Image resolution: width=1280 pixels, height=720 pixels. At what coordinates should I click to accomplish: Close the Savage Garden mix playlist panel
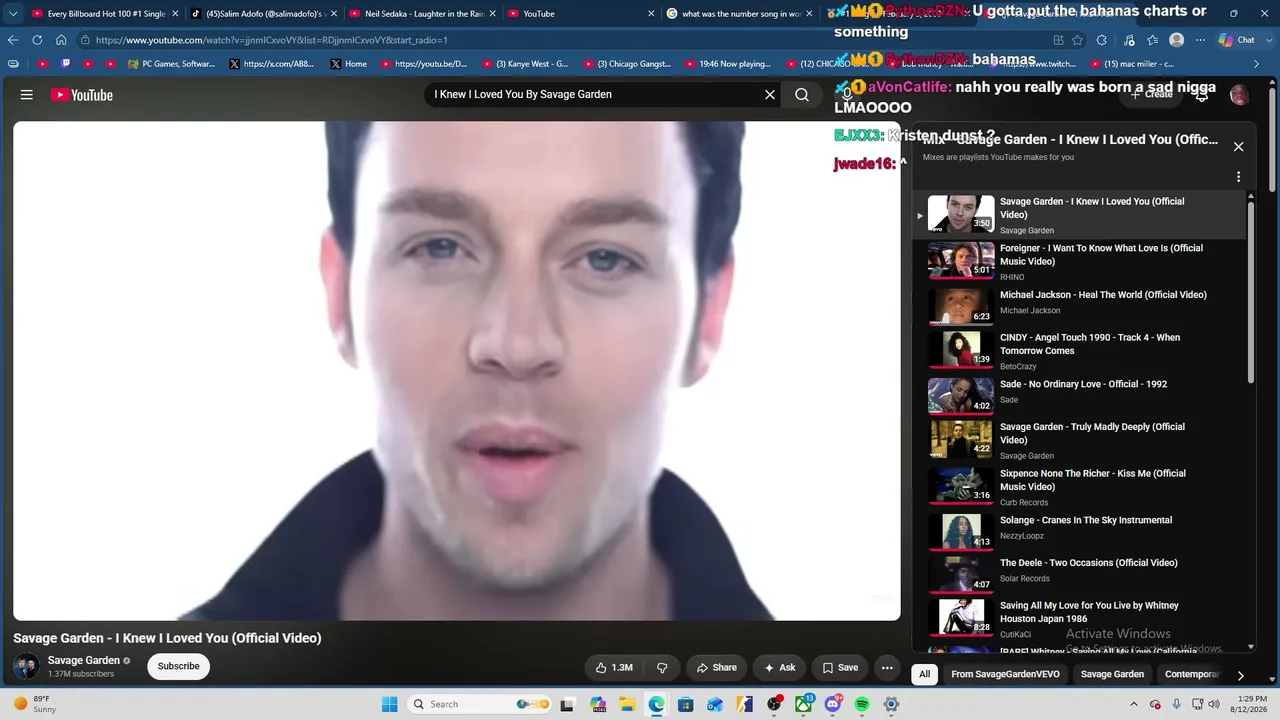[1238, 146]
